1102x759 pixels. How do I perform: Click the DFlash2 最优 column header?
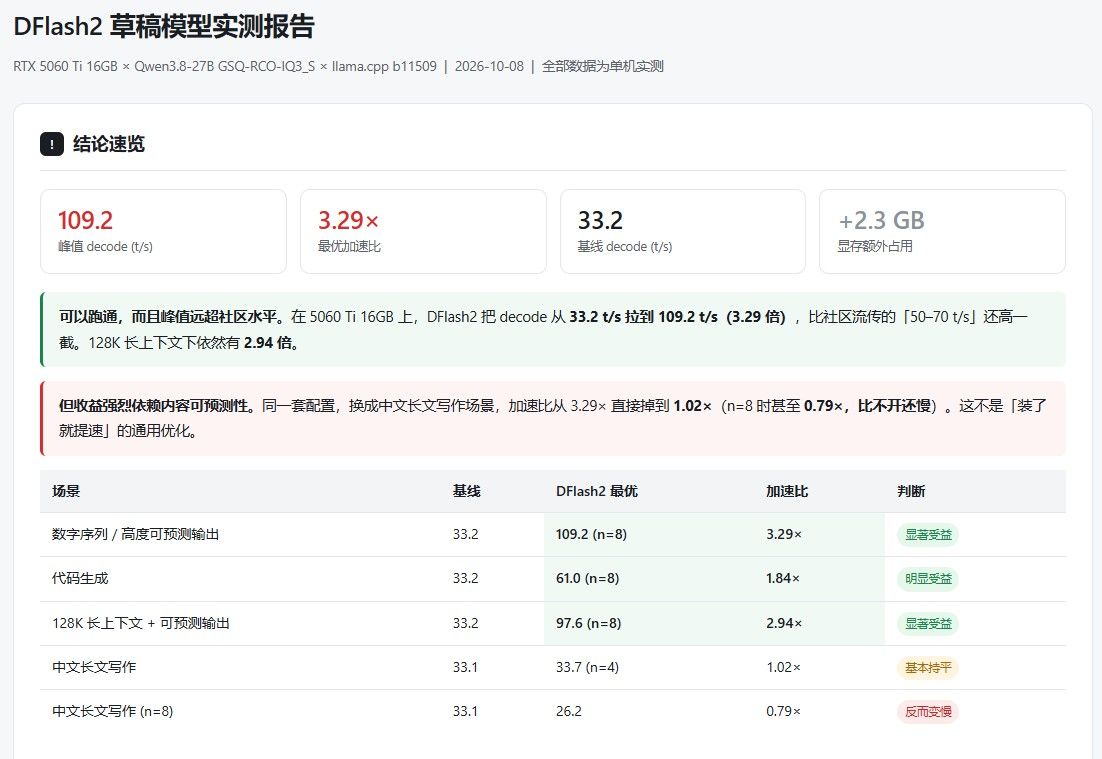[597, 491]
